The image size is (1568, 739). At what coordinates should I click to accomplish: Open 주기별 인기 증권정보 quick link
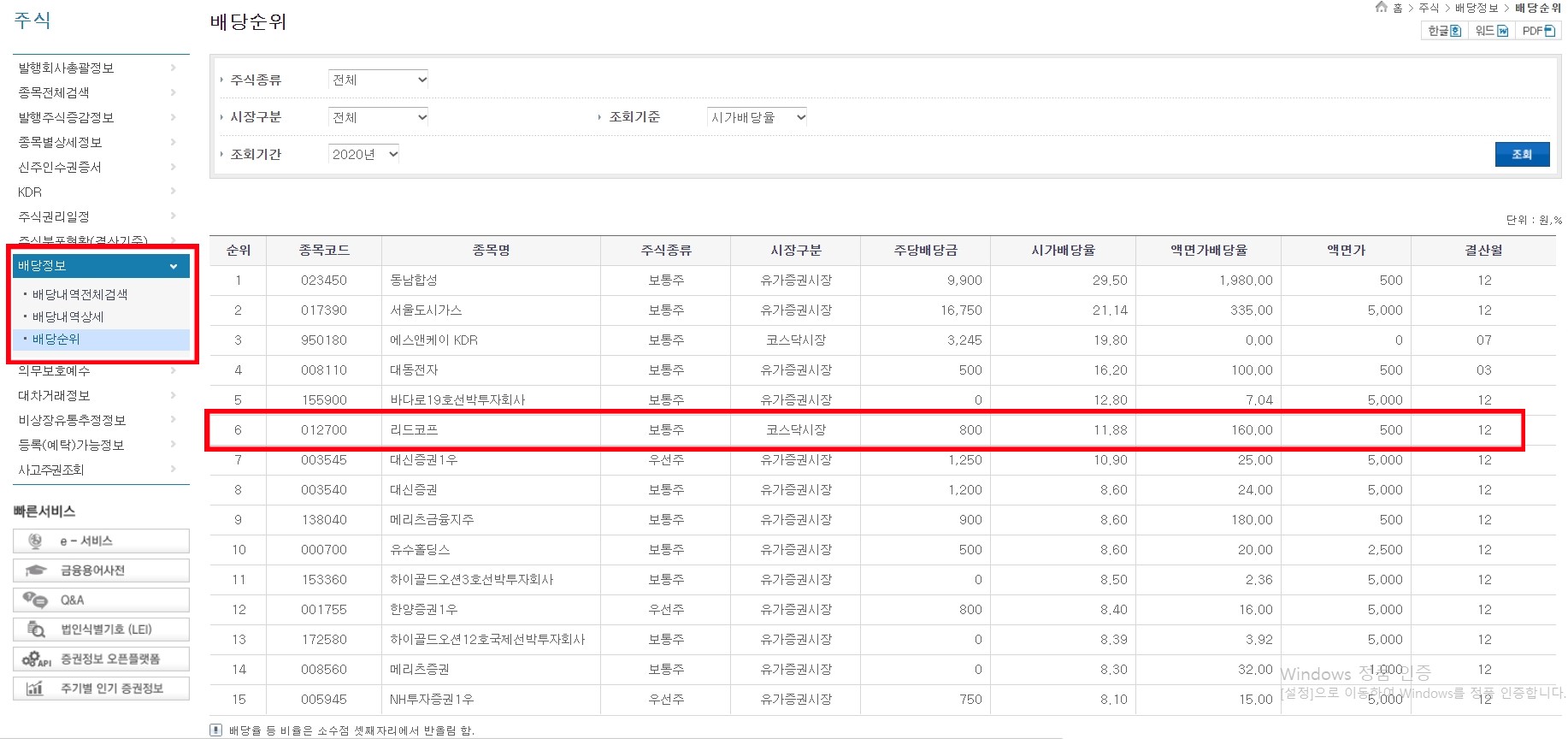(x=101, y=689)
